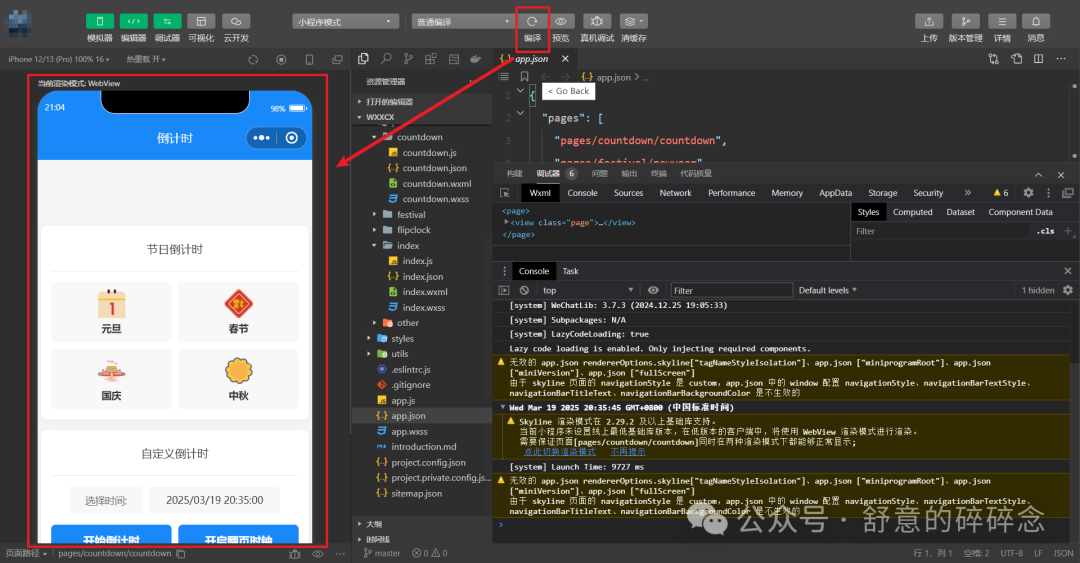Copy the page path with copy icon
The image size is (1080, 563).
pyautogui.click(x=180, y=553)
